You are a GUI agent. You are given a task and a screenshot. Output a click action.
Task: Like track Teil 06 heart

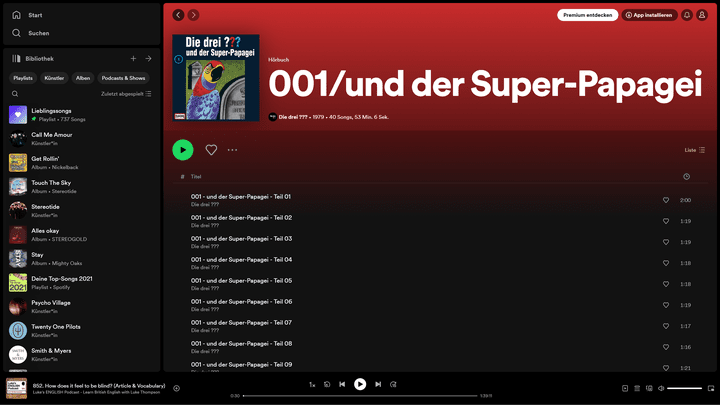coord(666,305)
